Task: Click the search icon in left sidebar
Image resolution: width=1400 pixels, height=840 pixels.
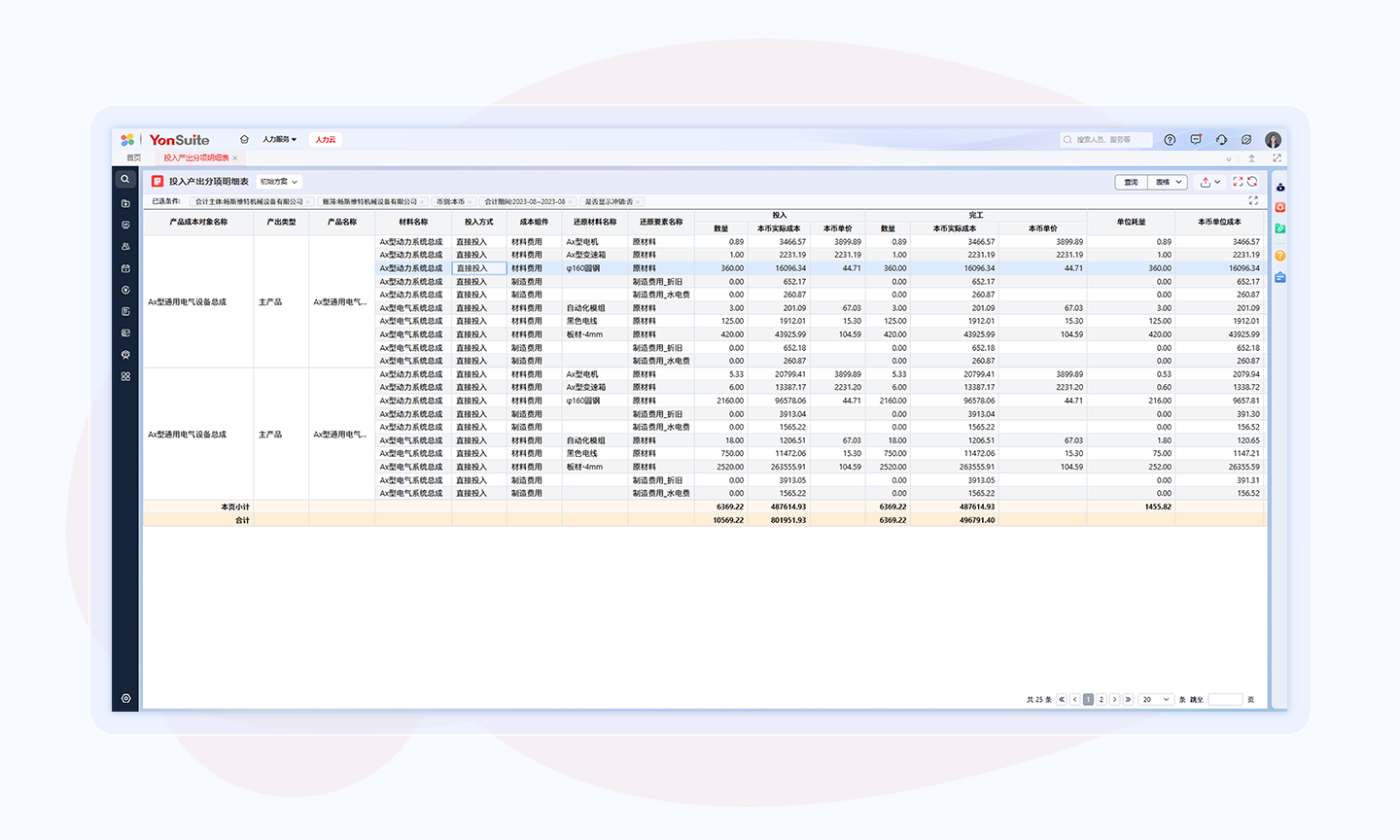Action: coord(125,179)
